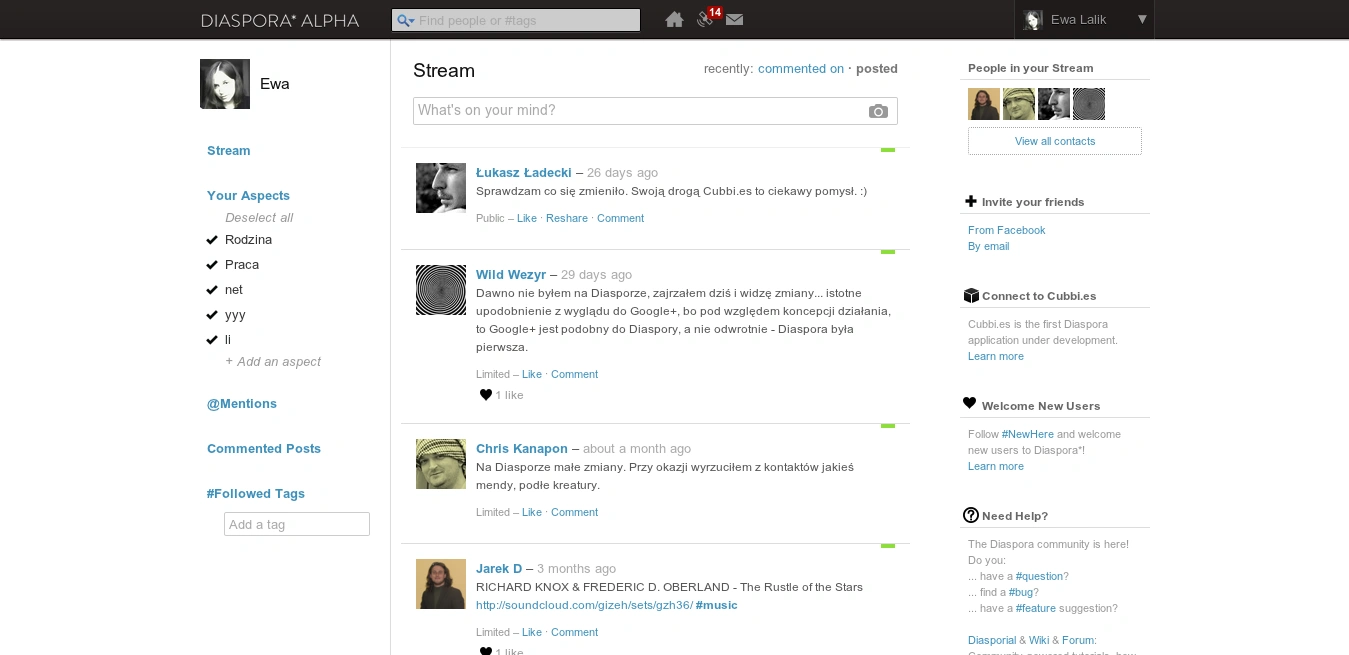Open the Ewa Lalik user dropdown menu
The image size is (1349, 655).
(x=1142, y=20)
